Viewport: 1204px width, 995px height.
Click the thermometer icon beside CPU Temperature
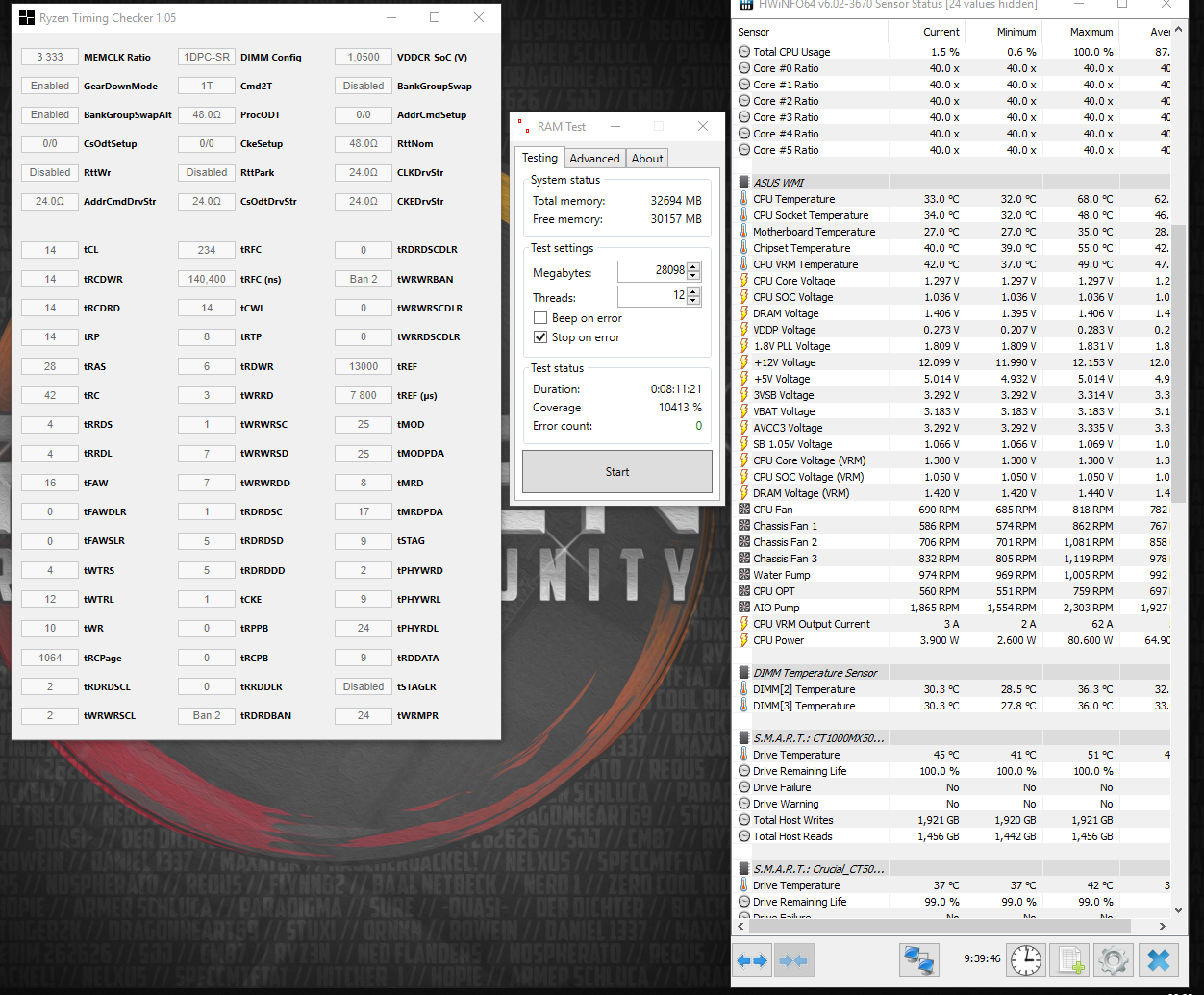(744, 199)
